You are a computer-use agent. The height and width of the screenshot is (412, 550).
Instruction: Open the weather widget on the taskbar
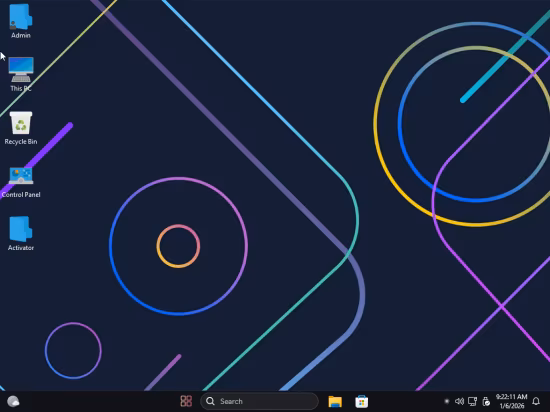coord(13,401)
